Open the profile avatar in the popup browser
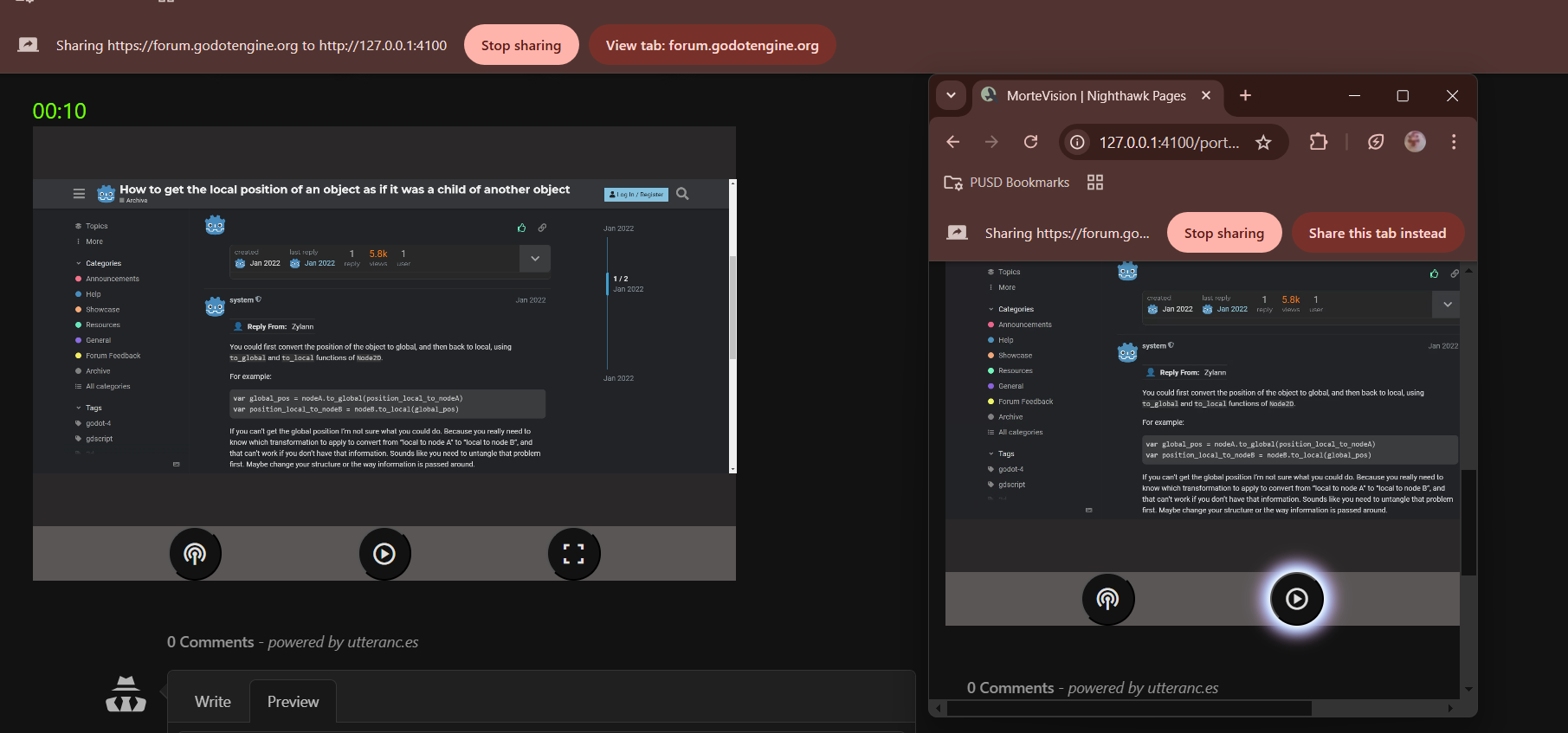The height and width of the screenshot is (733, 1568). [1415, 142]
